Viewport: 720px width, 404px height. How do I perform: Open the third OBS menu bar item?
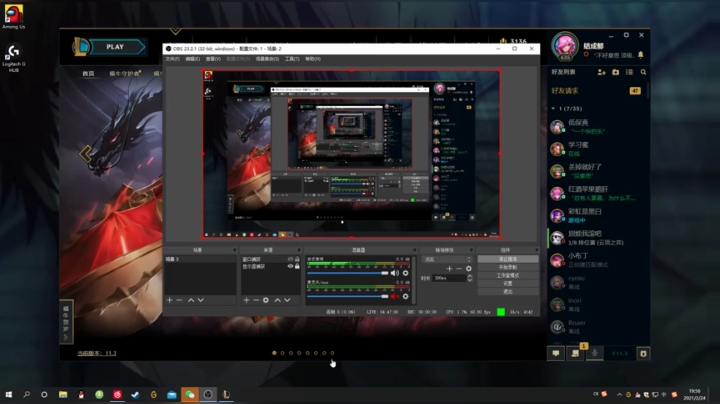click(213, 59)
